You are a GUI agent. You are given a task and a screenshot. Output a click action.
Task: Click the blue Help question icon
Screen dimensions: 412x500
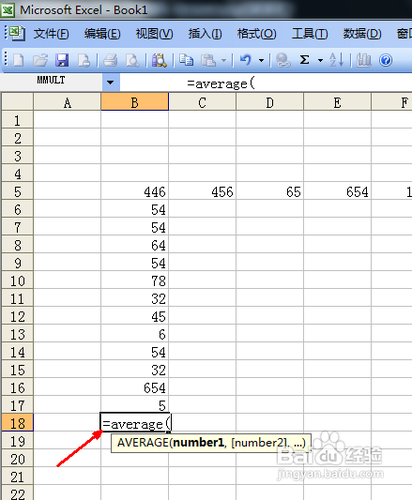pos(386,60)
